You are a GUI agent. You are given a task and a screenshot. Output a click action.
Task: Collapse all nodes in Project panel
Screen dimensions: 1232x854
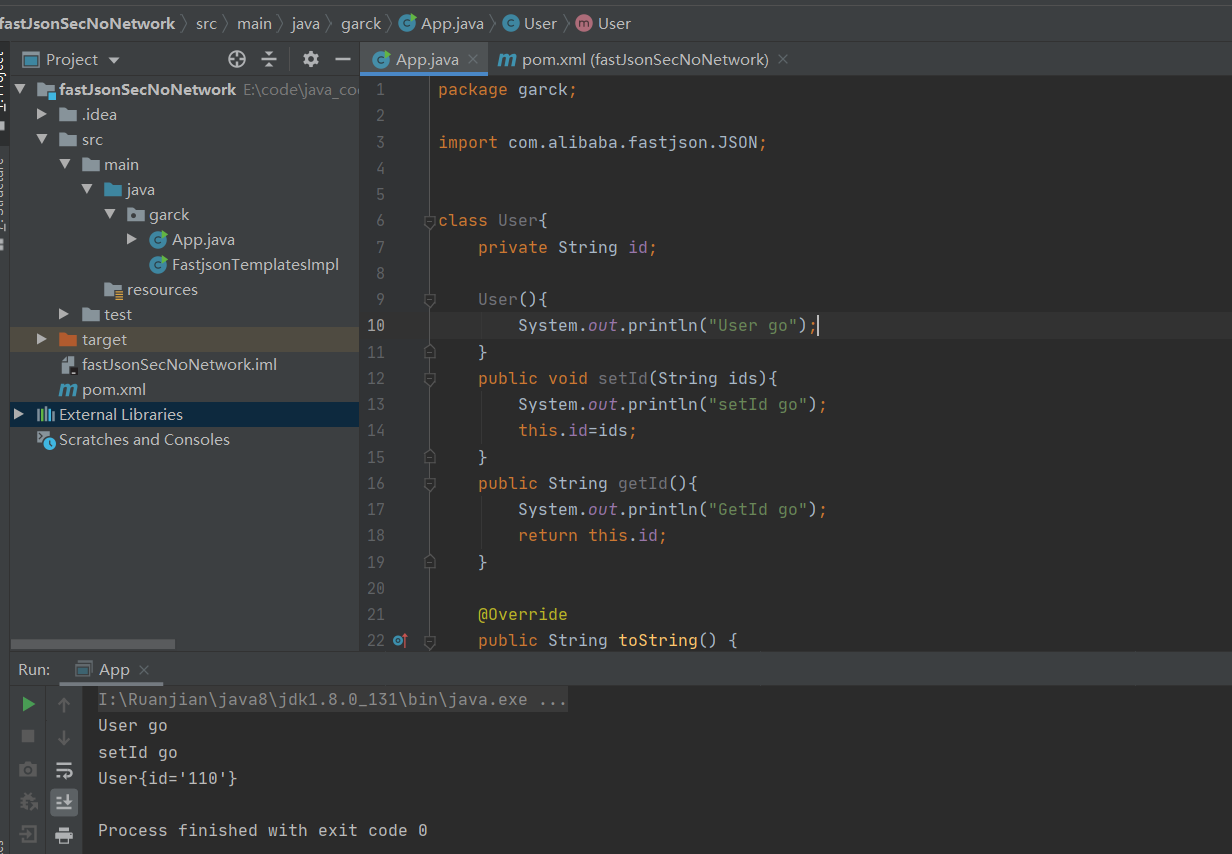point(269,59)
